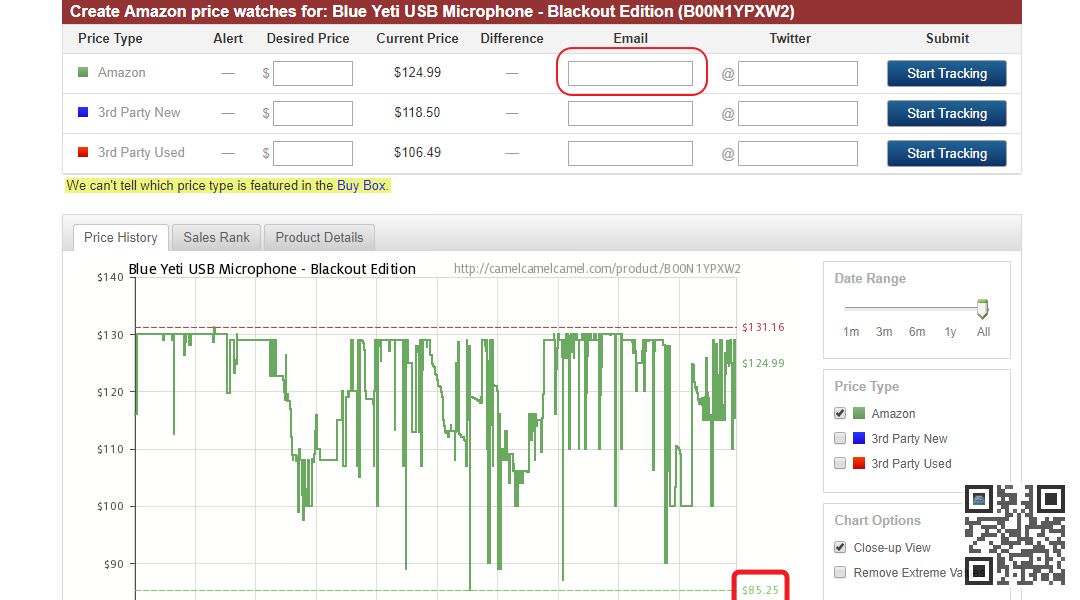
Task: Click the 3rd Party New Twitter field
Action: click(797, 113)
